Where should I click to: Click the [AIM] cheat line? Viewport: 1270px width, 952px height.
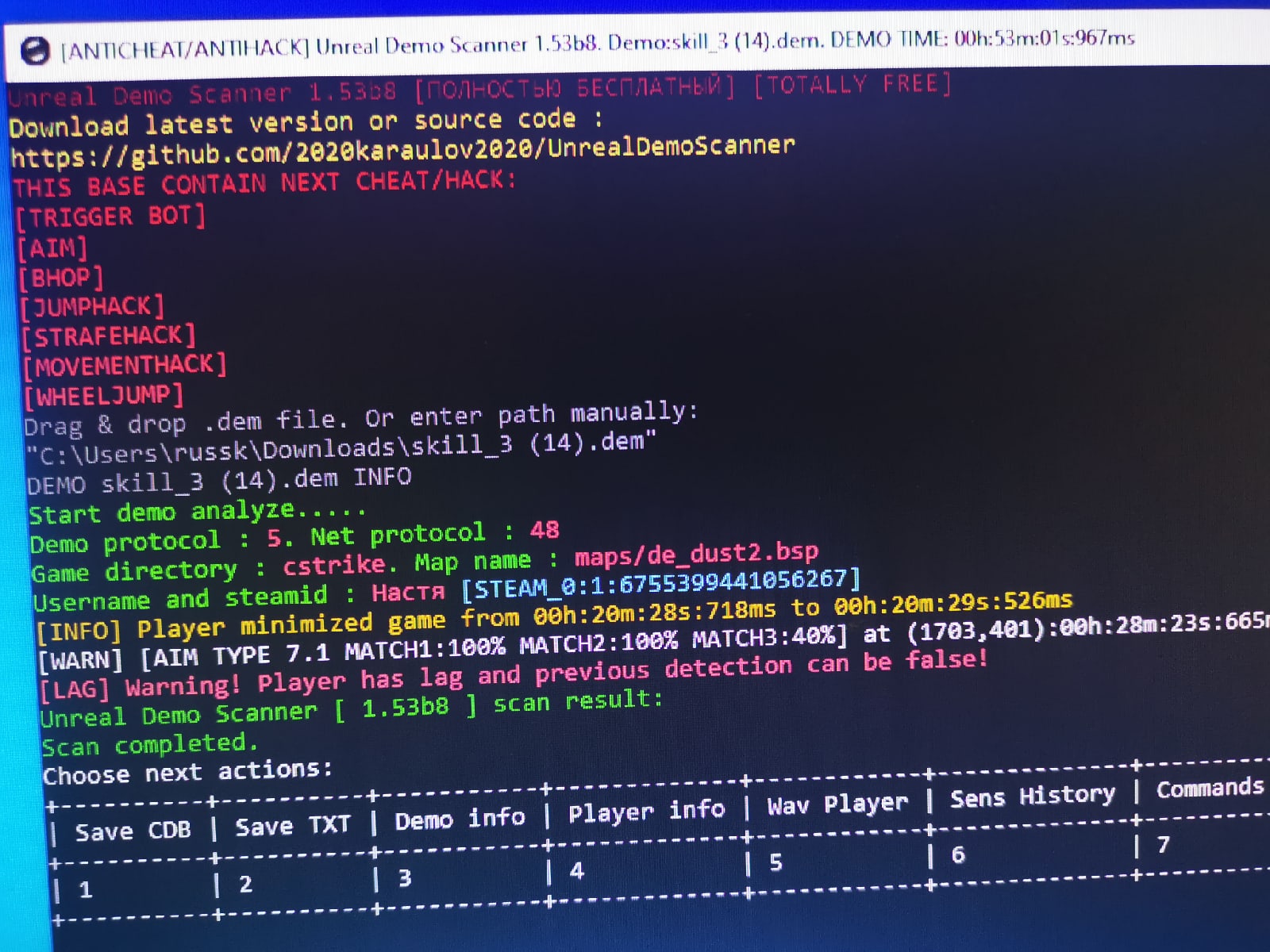point(52,248)
